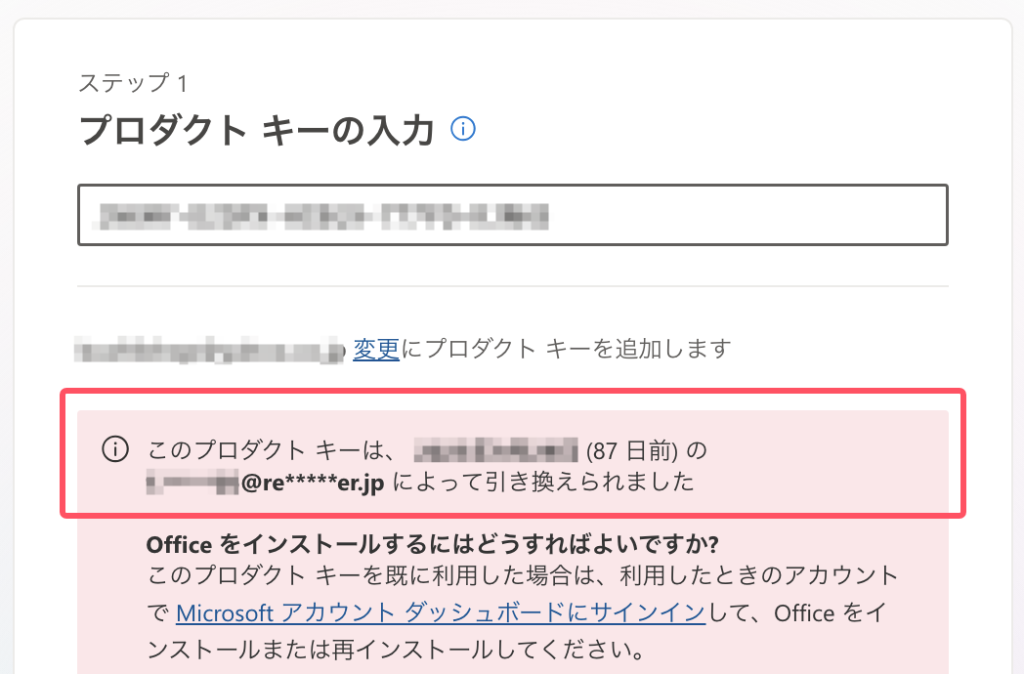Click the 変更 link to change account

click(x=376, y=349)
